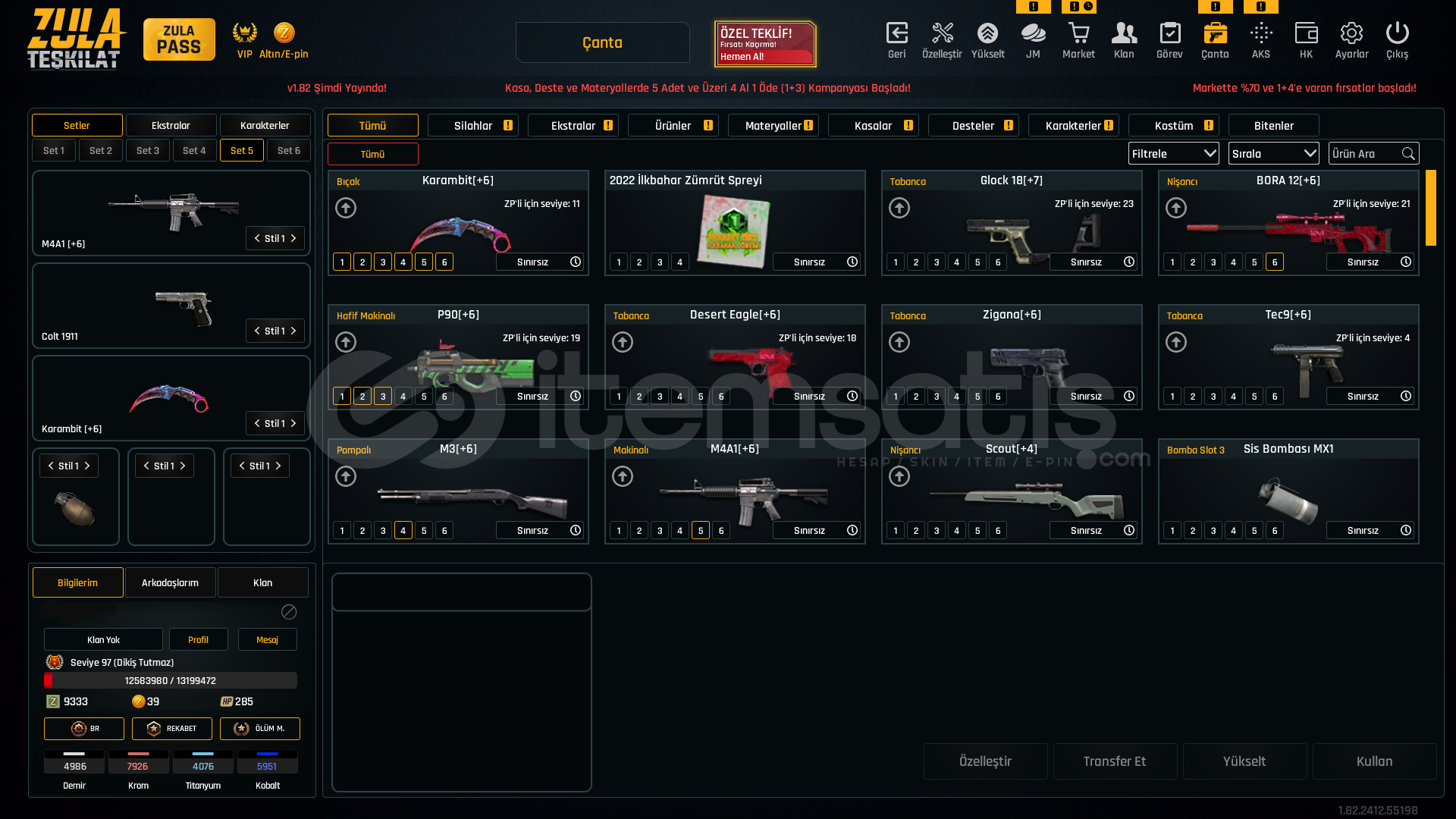Switch to the Silahlar tab
The image size is (1456, 819).
tap(473, 126)
